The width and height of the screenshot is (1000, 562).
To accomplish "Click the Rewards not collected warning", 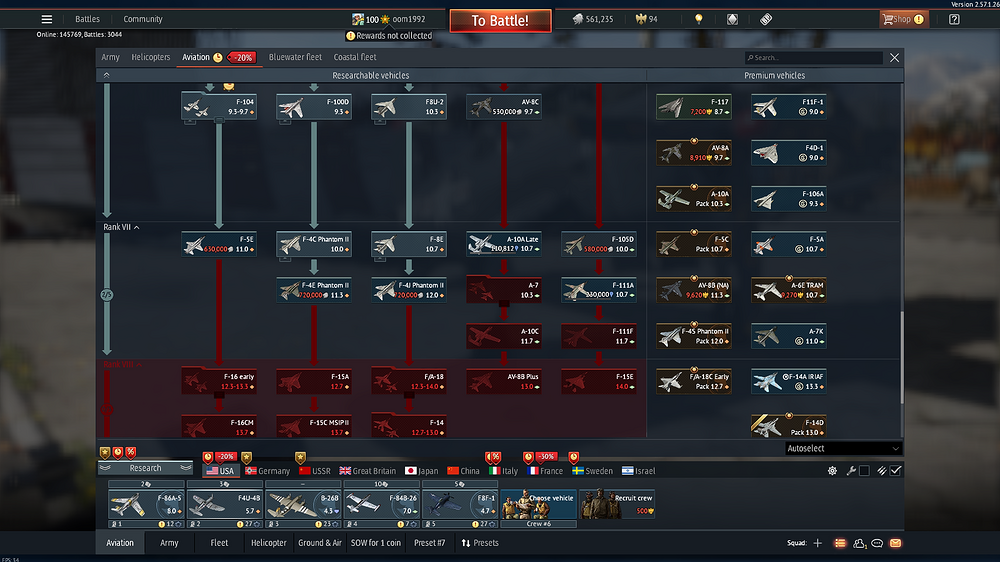I will [389, 36].
